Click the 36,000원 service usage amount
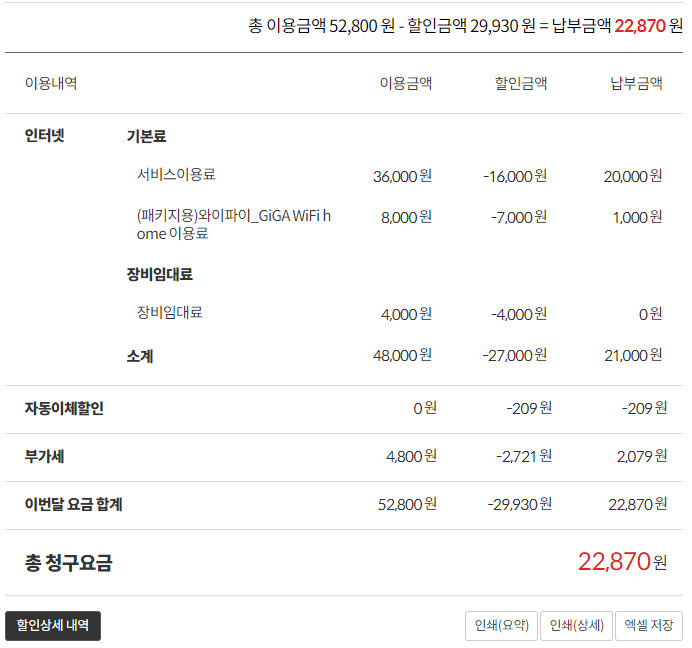Screen dimensions: 692x648 [402, 176]
